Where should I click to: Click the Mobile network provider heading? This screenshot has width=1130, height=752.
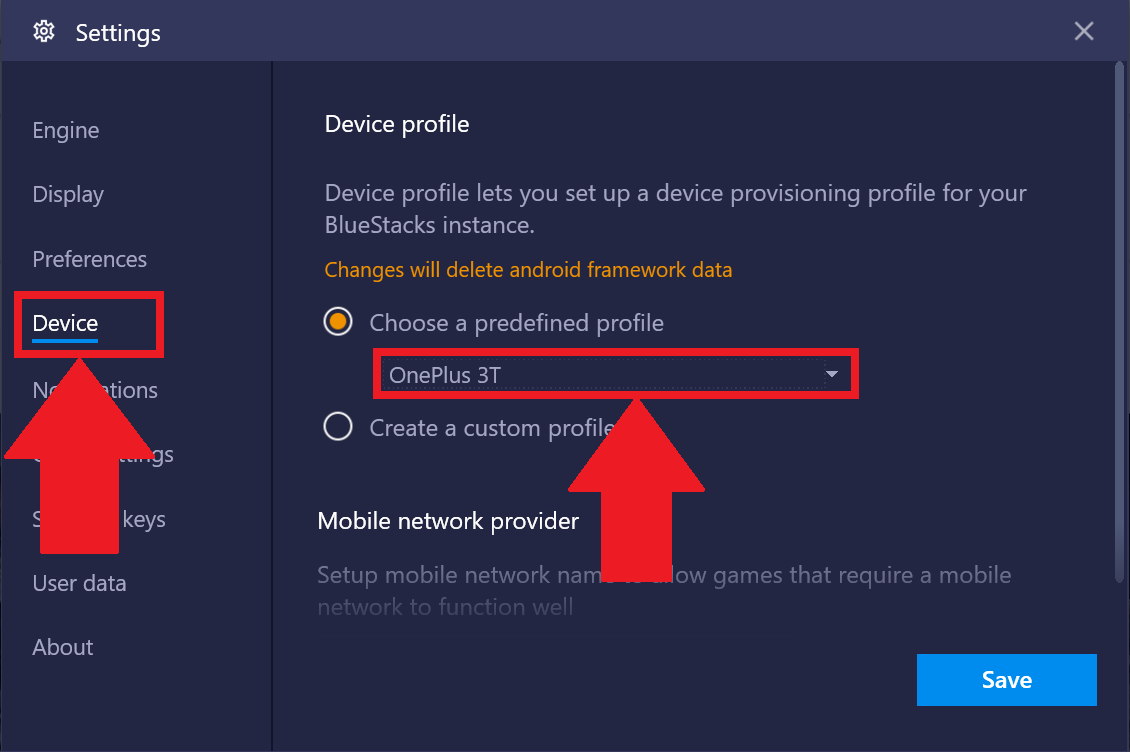point(448,521)
